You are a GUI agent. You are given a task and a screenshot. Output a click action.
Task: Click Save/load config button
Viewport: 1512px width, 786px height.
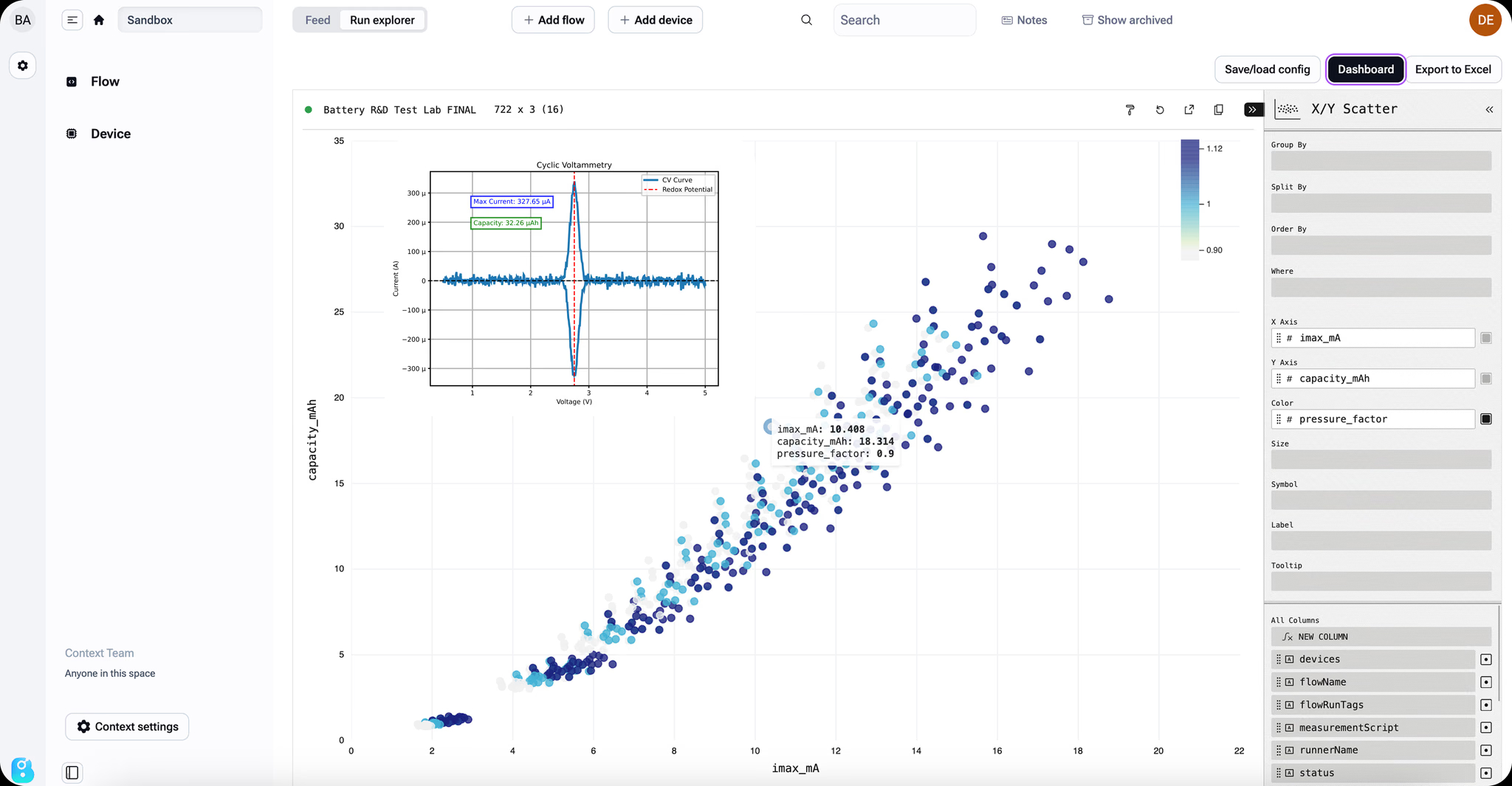click(x=1267, y=69)
